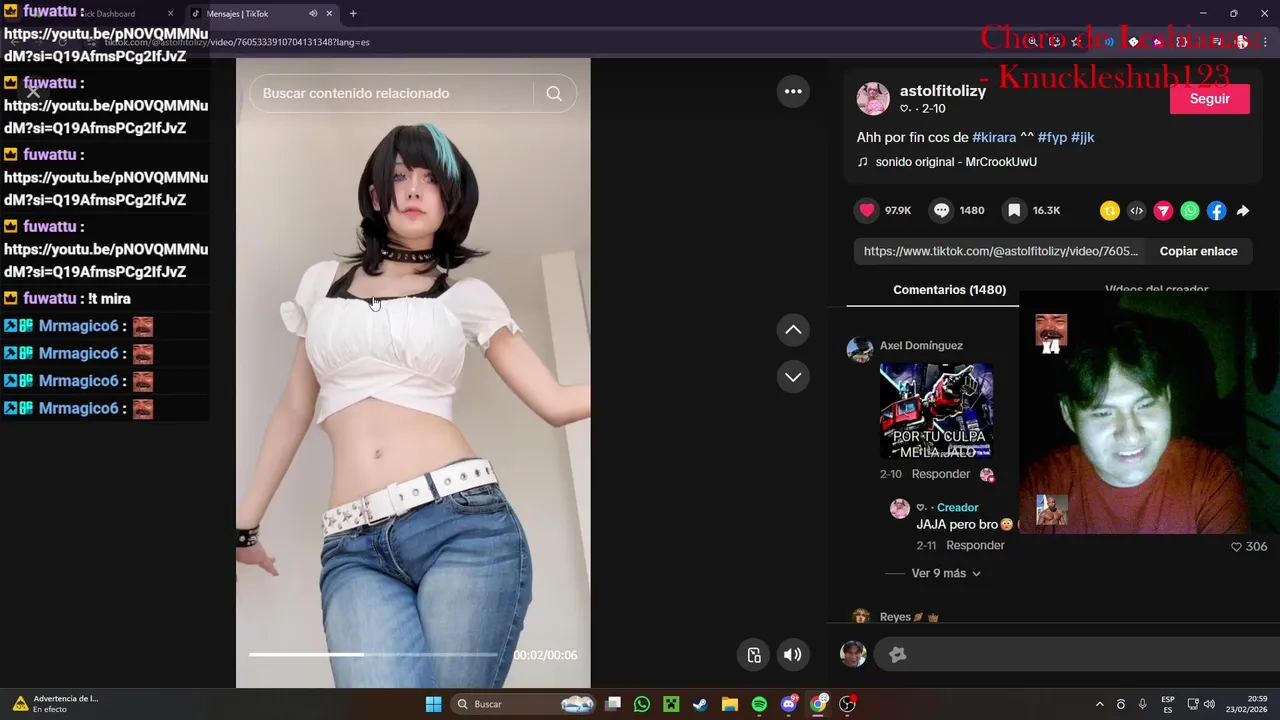Mute the video with the speaker button

[x=792, y=655]
